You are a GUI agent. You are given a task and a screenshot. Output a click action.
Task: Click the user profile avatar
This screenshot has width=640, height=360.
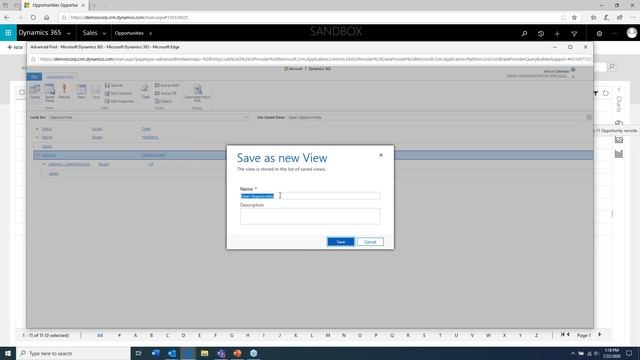631,33
